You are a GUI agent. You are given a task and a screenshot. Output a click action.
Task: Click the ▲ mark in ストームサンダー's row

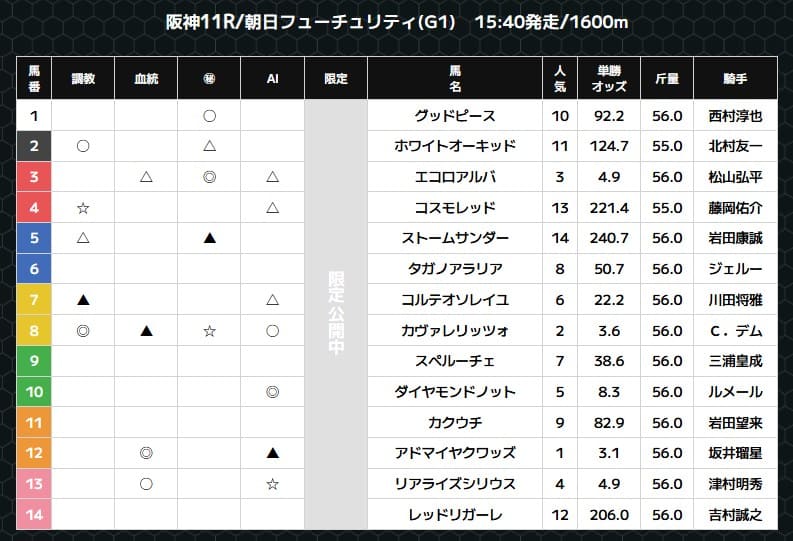[209, 238]
